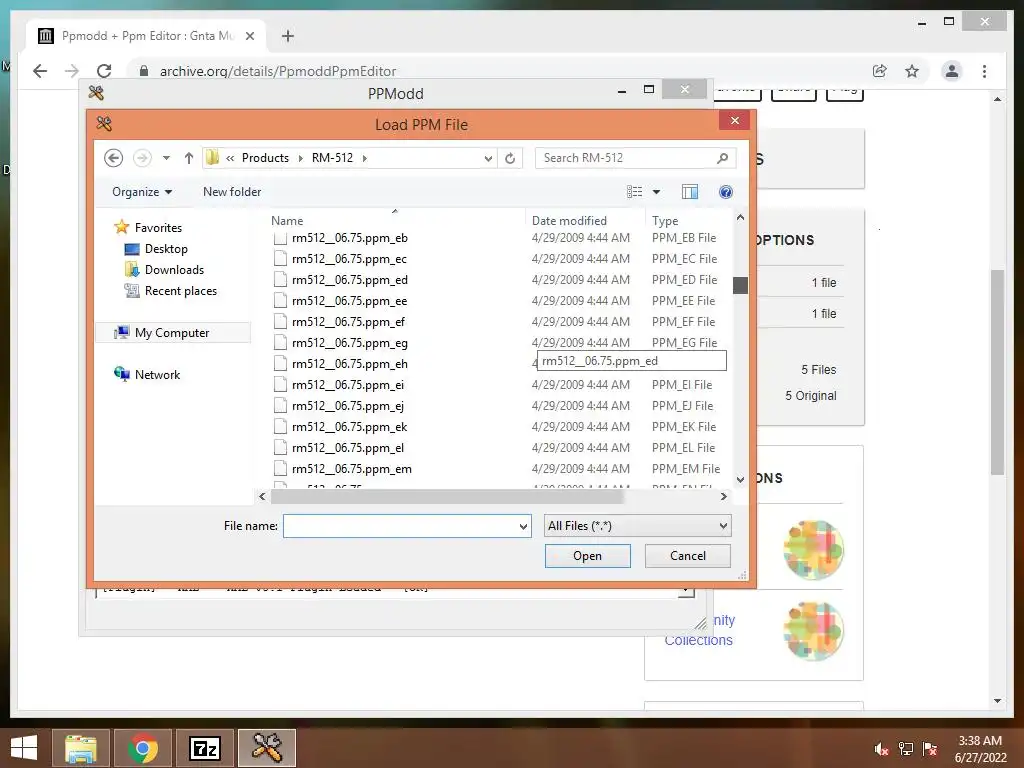Viewport: 1024px width, 768px height.
Task: Select My Computer in the navigation pane
Action: click(x=172, y=332)
